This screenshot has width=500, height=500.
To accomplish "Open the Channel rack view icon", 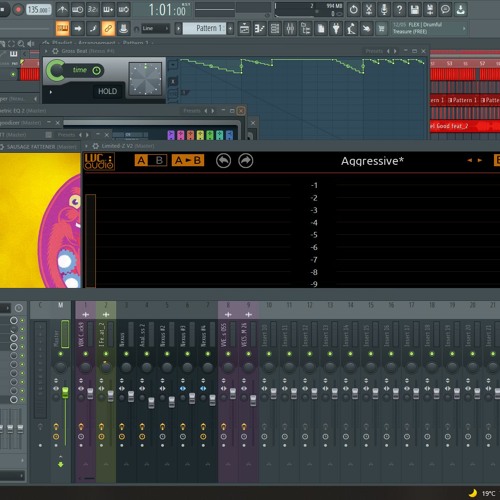I will click(275, 29).
